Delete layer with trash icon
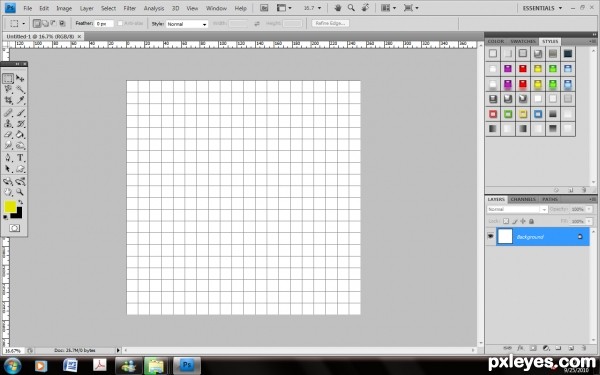 [x=584, y=348]
